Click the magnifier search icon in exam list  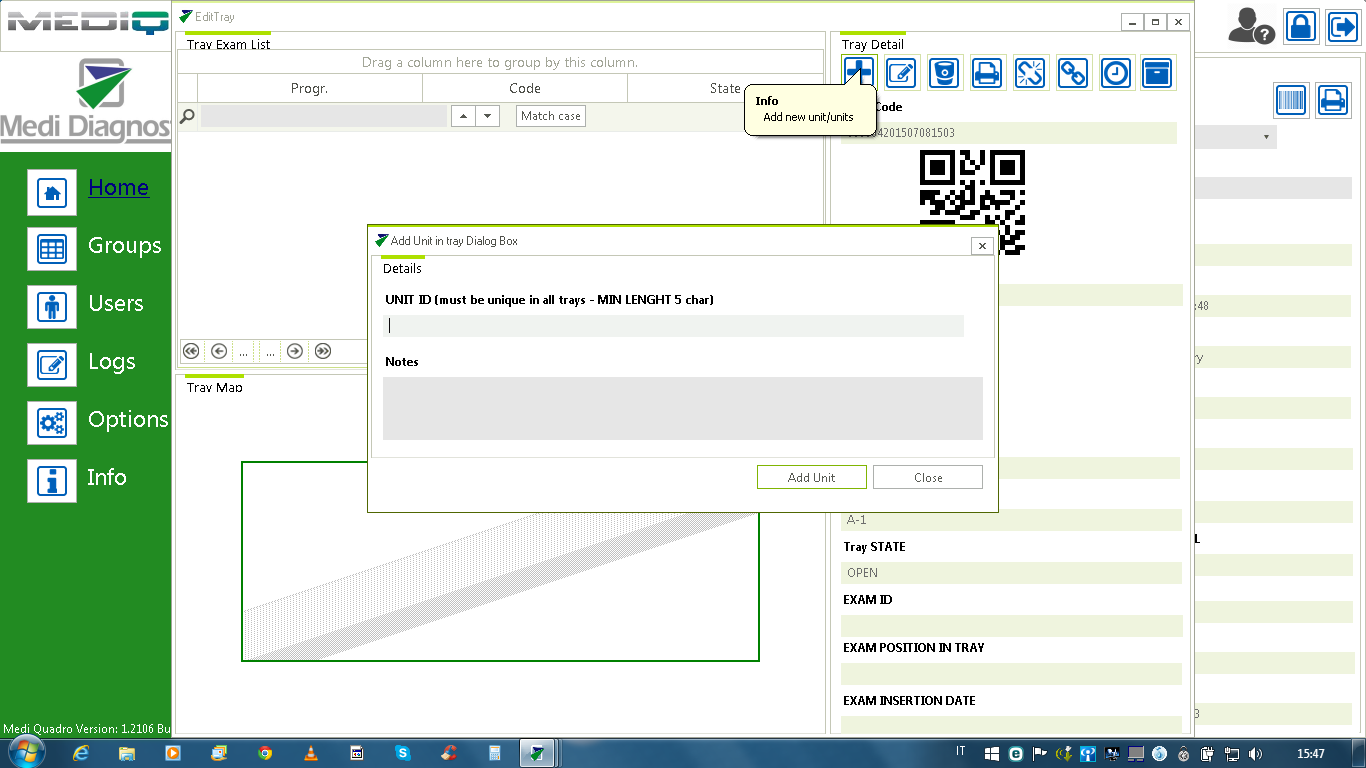pyautogui.click(x=187, y=117)
